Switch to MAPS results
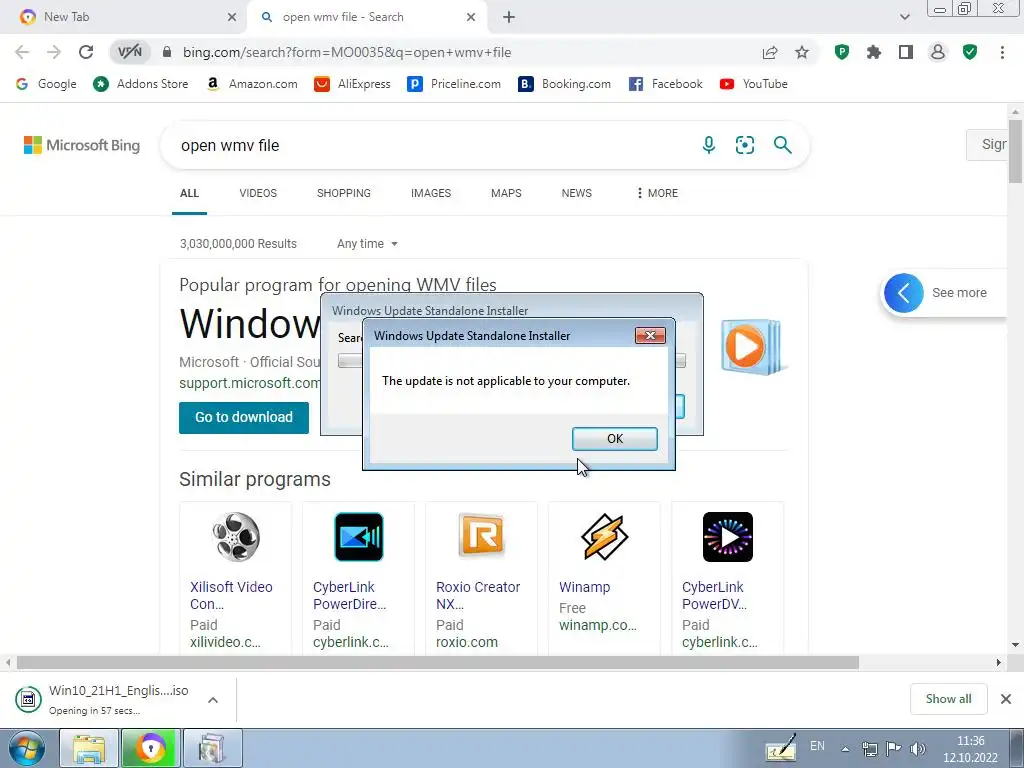 click(x=506, y=193)
